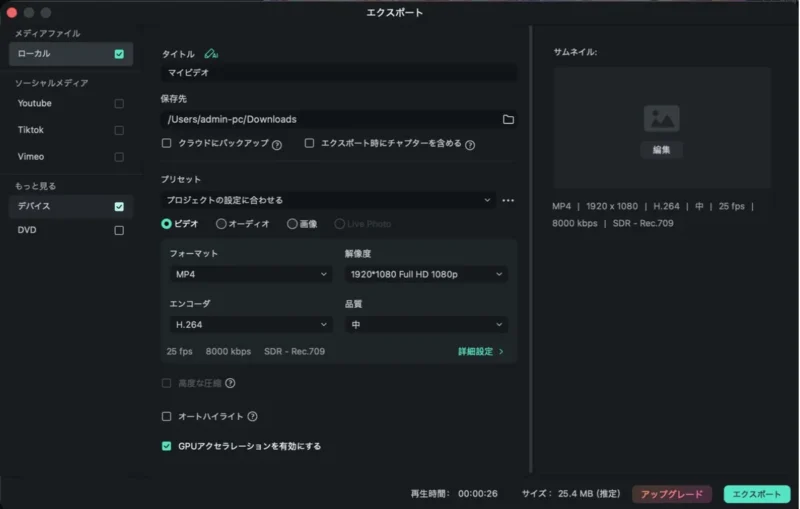The image size is (800, 509).
Task: Click the エクスポート button
Action: pos(757,494)
